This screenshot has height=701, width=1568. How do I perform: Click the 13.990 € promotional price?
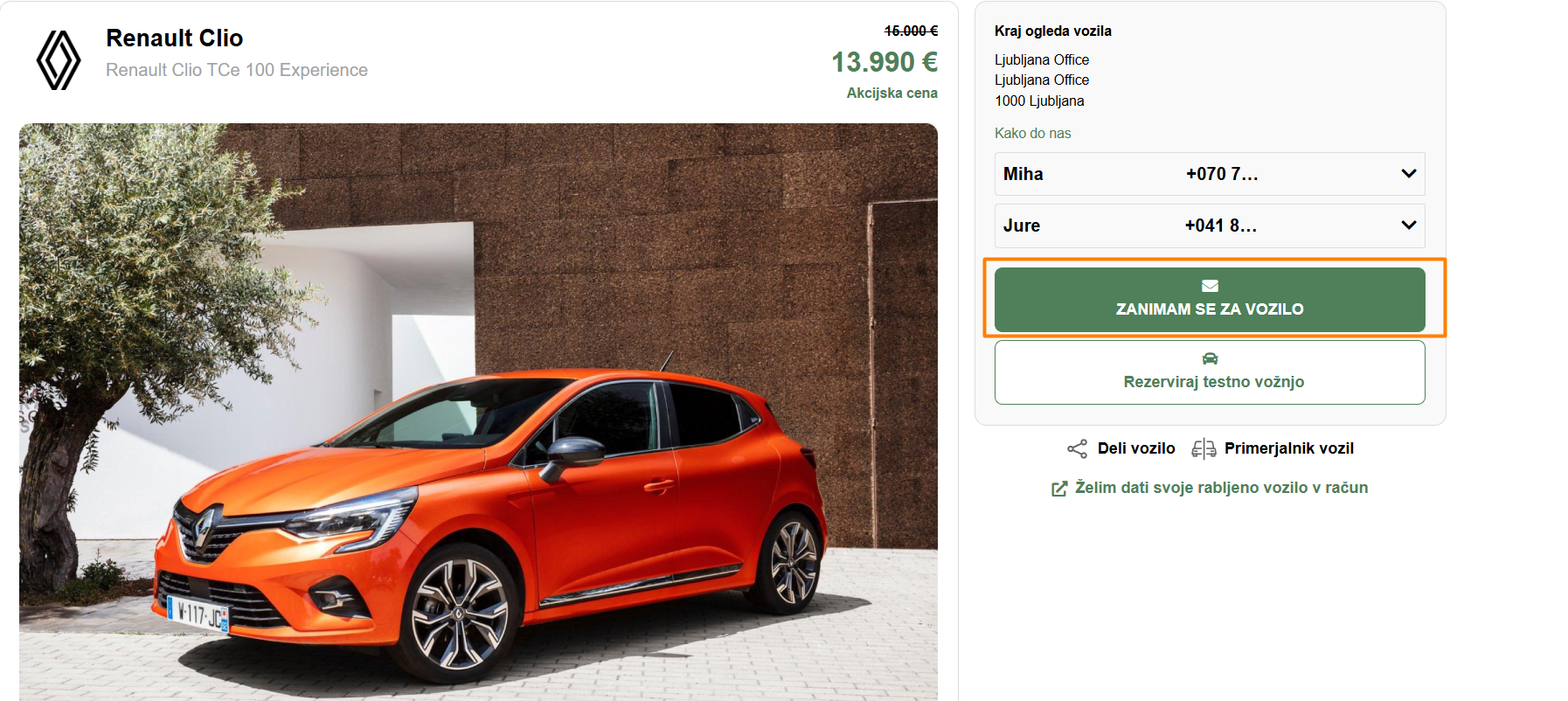(x=885, y=62)
